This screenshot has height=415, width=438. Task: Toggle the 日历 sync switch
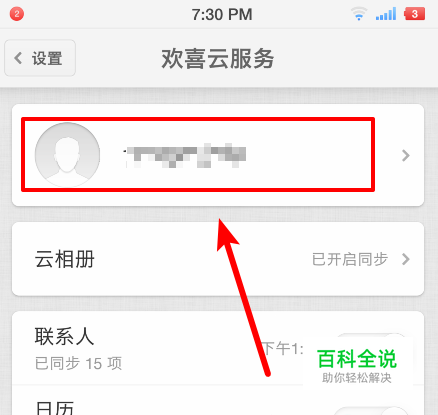tap(371, 410)
